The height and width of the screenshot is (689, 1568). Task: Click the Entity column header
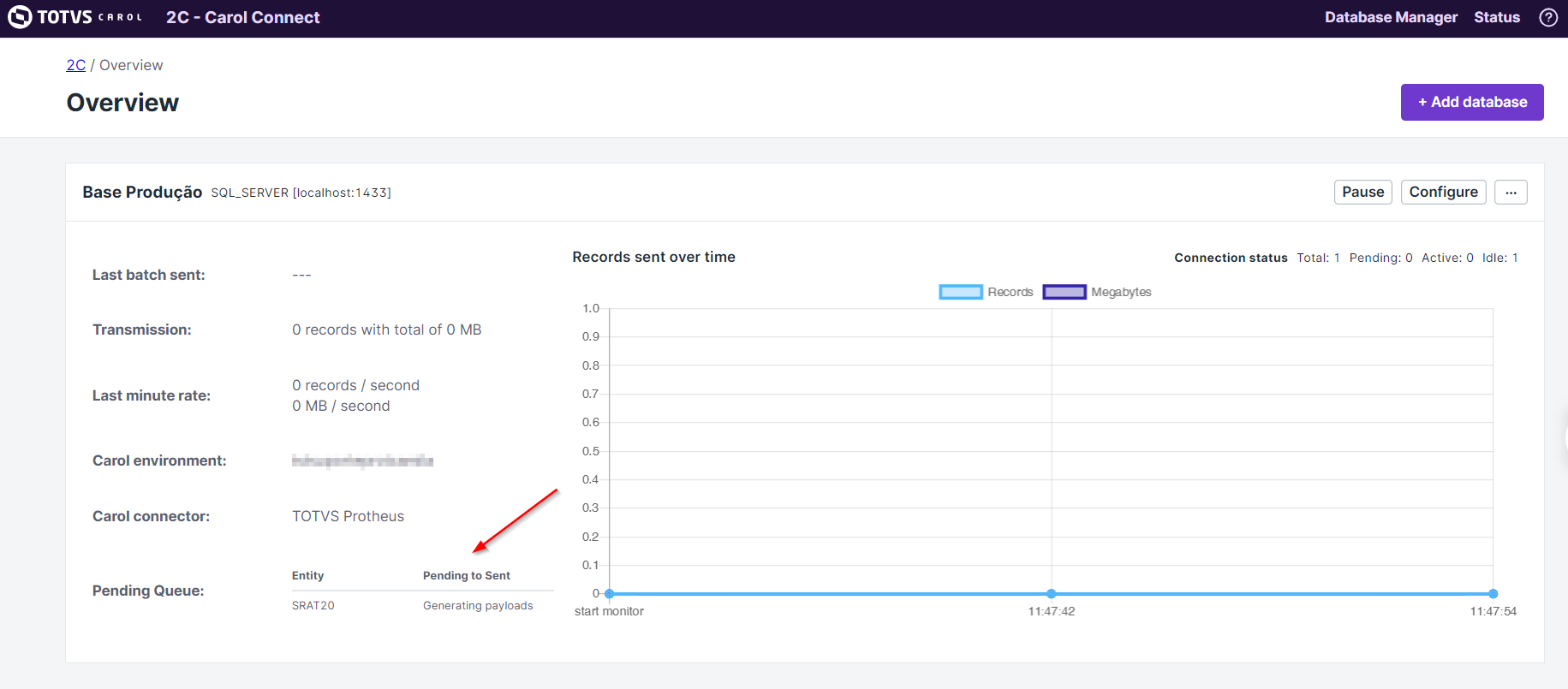[x=307, y=576]
